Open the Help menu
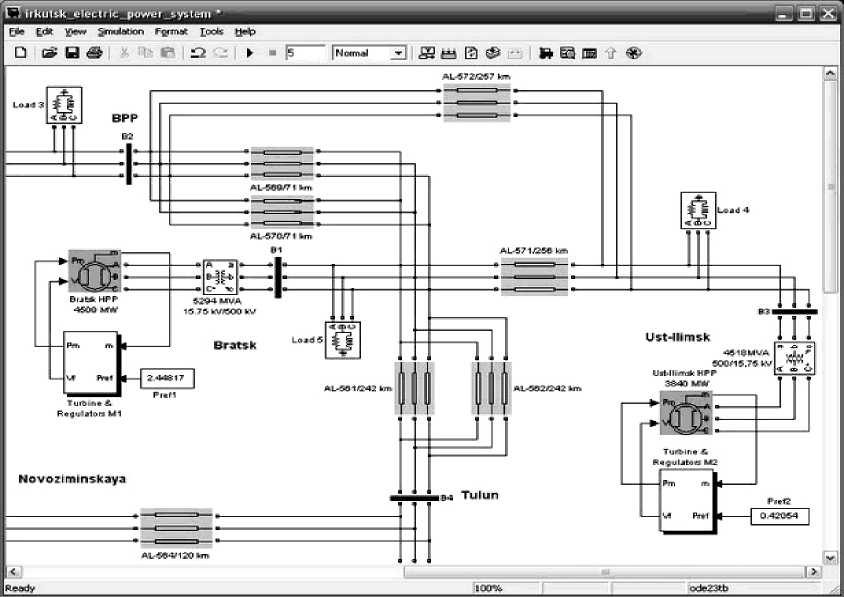The width and height of the screenshot is (844, 597). (245, 32)
